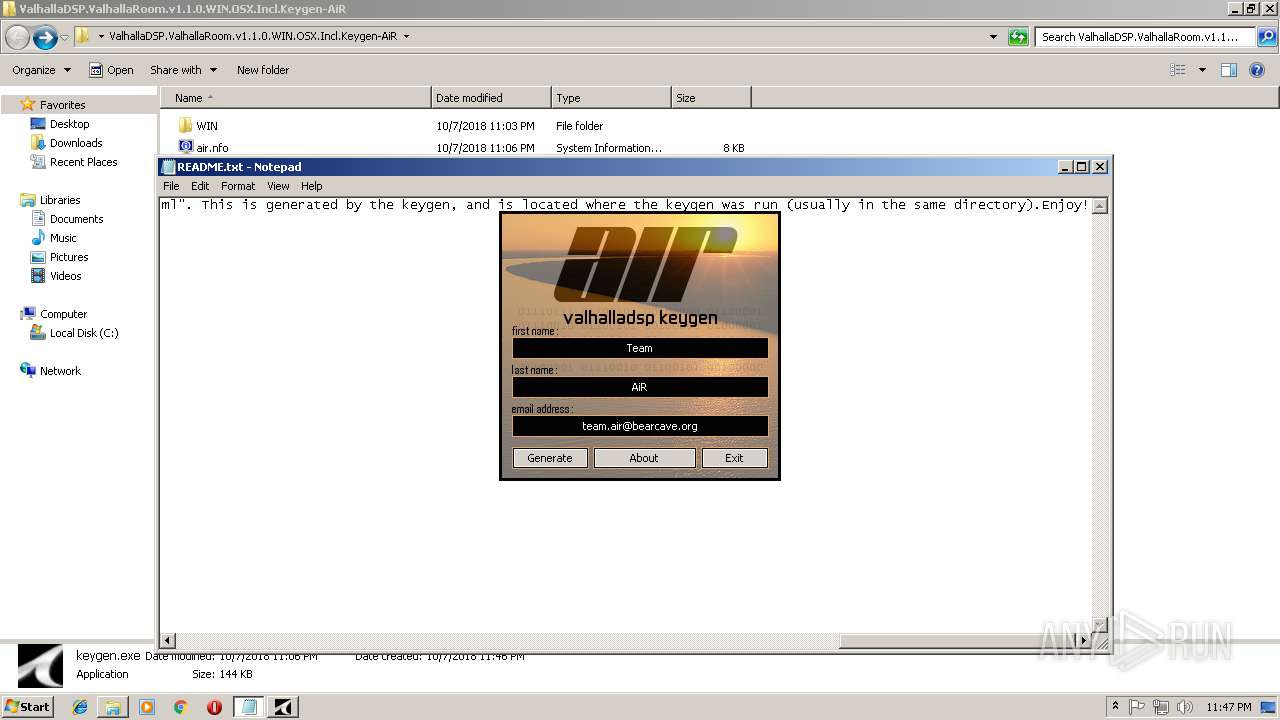1280x720 pixels.
Task: Click Notepad horizontal scrollbar left arrow
Action: (x=168, y=641)
